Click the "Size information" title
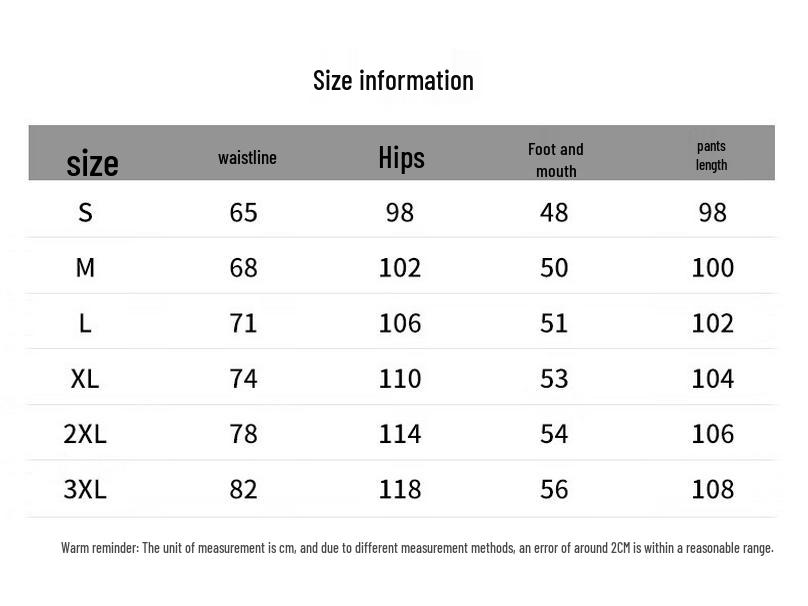This screenshot has width=808, height=606. [x=393, y=80]
